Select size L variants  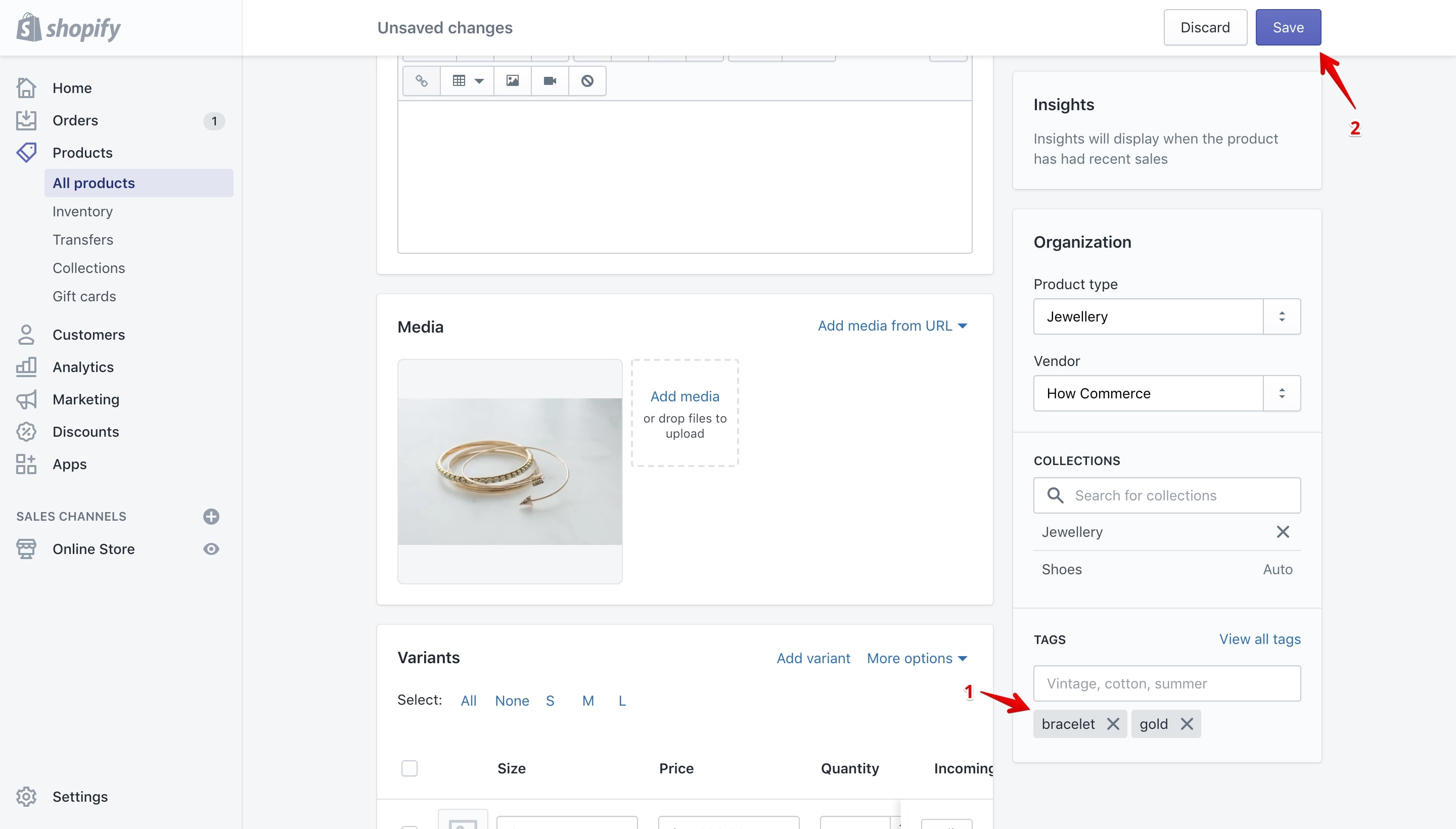pyautogui.click(x=622, y=700)
